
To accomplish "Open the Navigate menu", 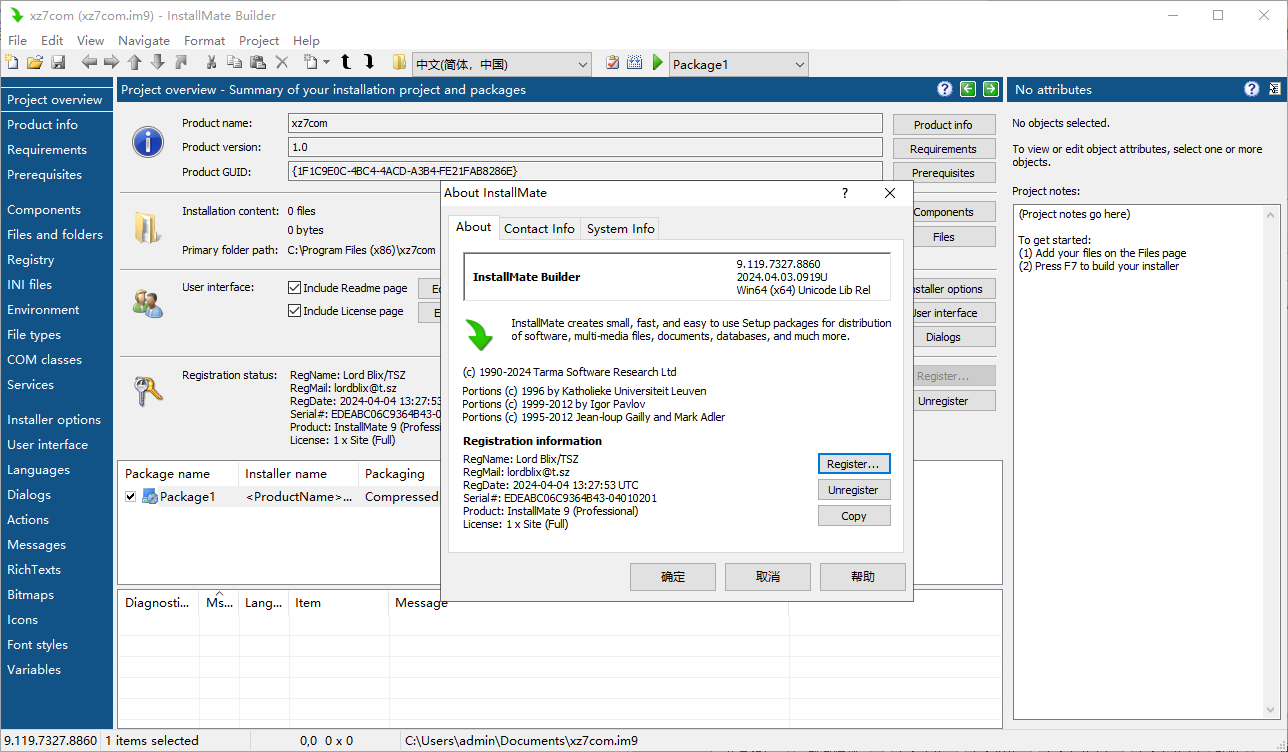I will 144,40.
